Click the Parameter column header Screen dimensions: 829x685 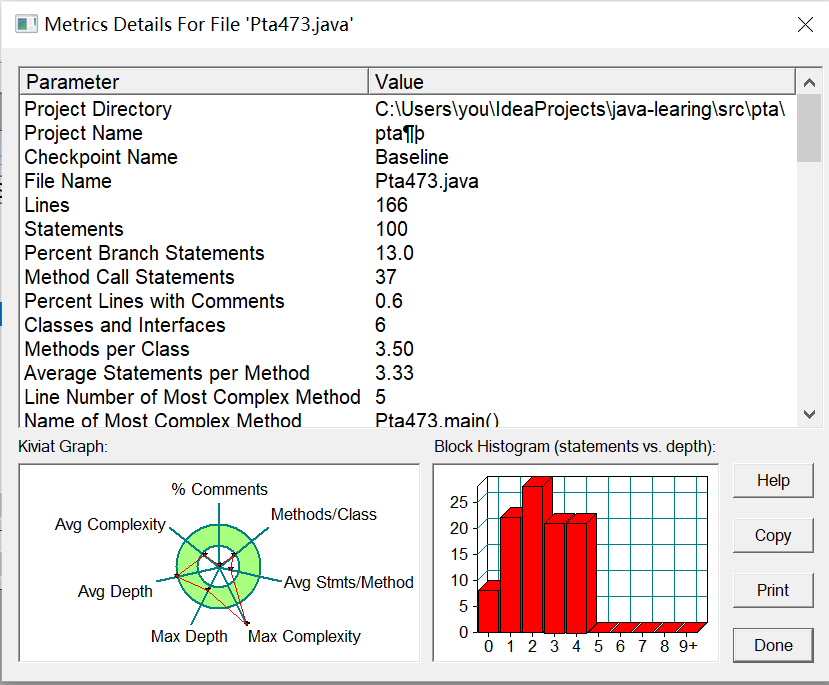click(x=194, y=82)
